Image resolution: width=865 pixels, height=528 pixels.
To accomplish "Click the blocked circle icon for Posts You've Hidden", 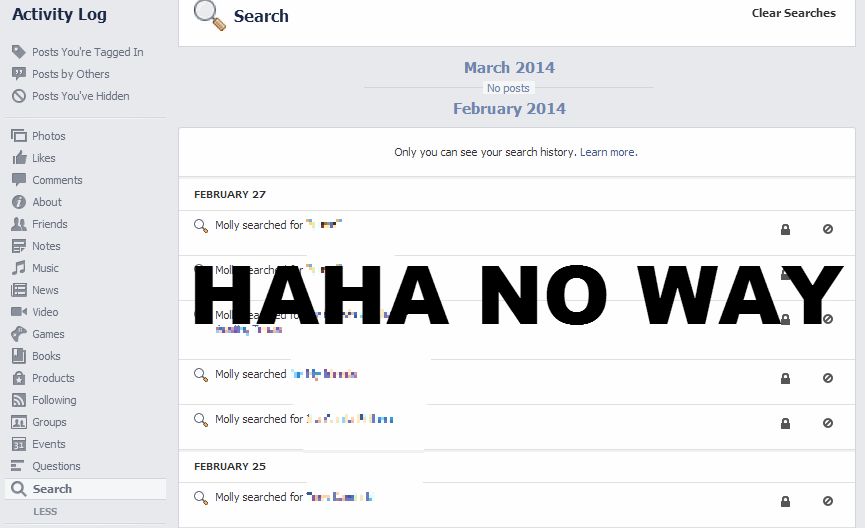I will tap(19, 96).
